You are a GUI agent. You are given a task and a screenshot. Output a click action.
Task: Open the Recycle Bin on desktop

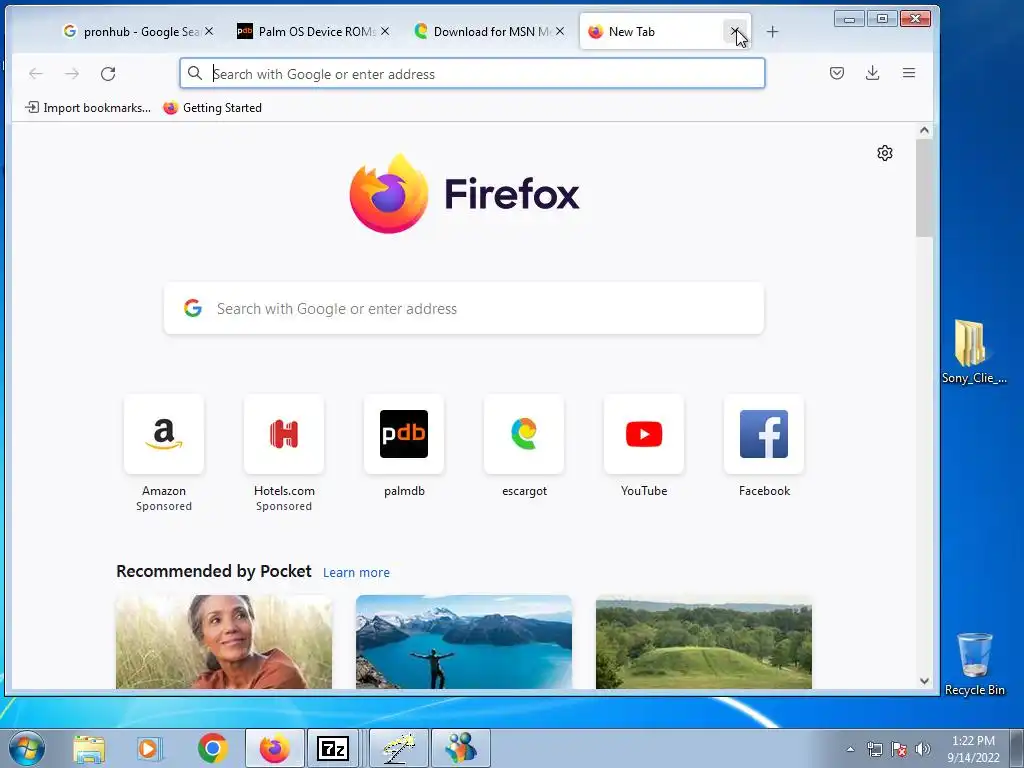[974, 664]
